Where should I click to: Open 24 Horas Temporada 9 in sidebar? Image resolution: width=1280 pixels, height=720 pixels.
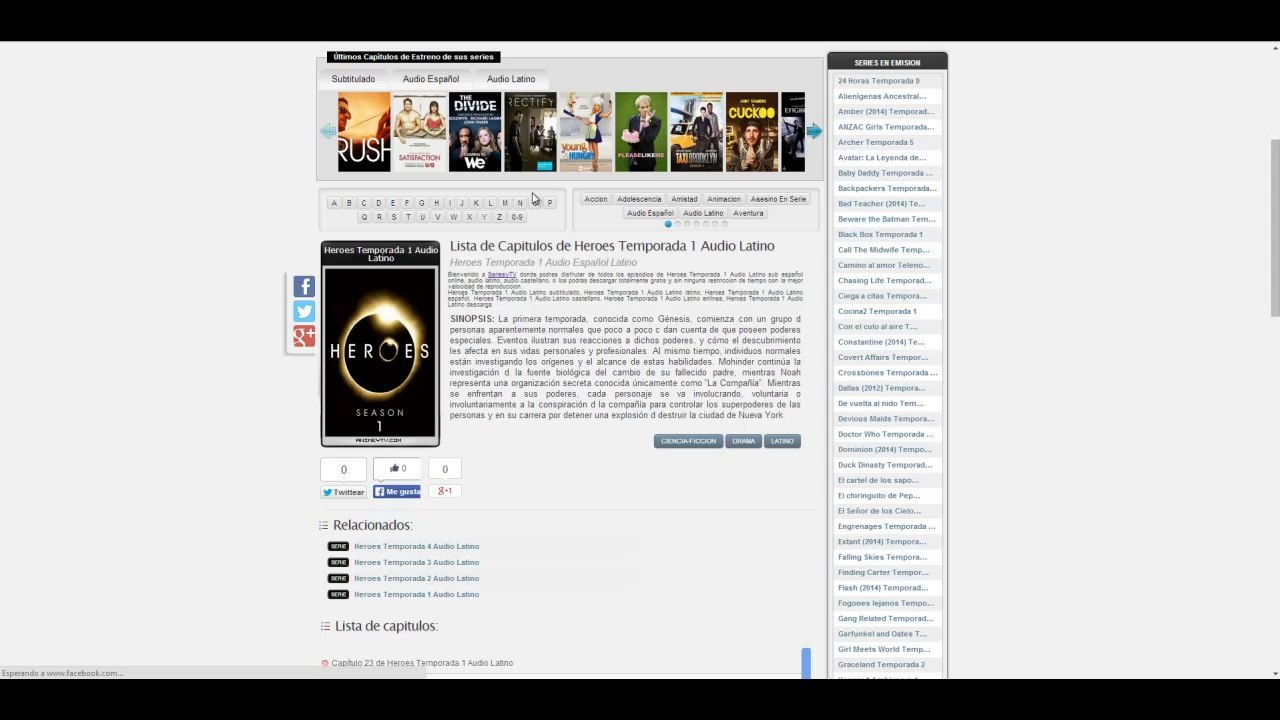(878, 81)
